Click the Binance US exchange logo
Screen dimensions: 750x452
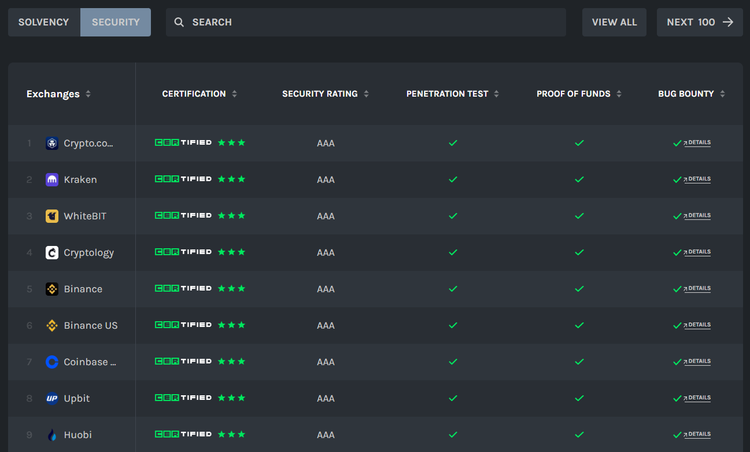52,325
